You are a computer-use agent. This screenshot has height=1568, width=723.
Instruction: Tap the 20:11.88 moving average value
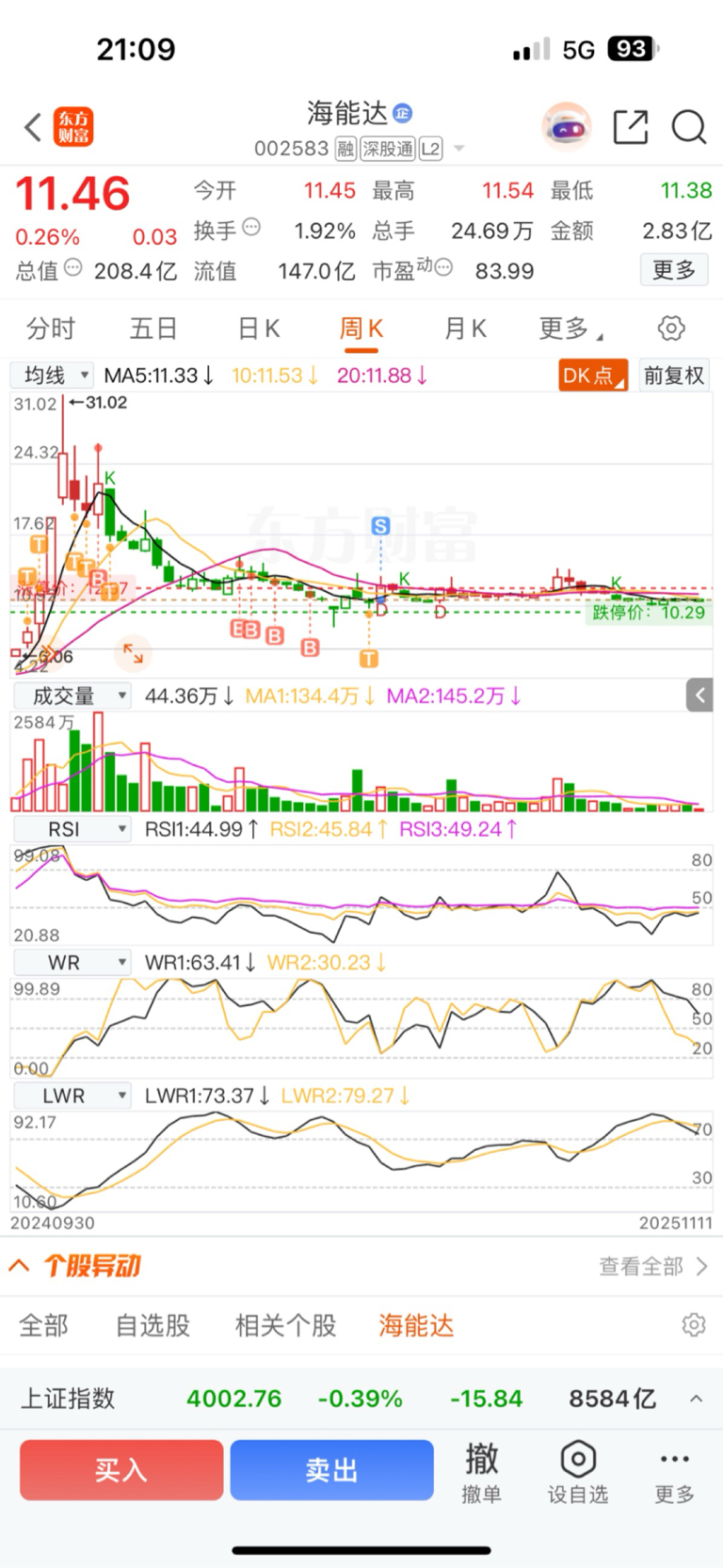pyautogui.click(x=382, y=376)
